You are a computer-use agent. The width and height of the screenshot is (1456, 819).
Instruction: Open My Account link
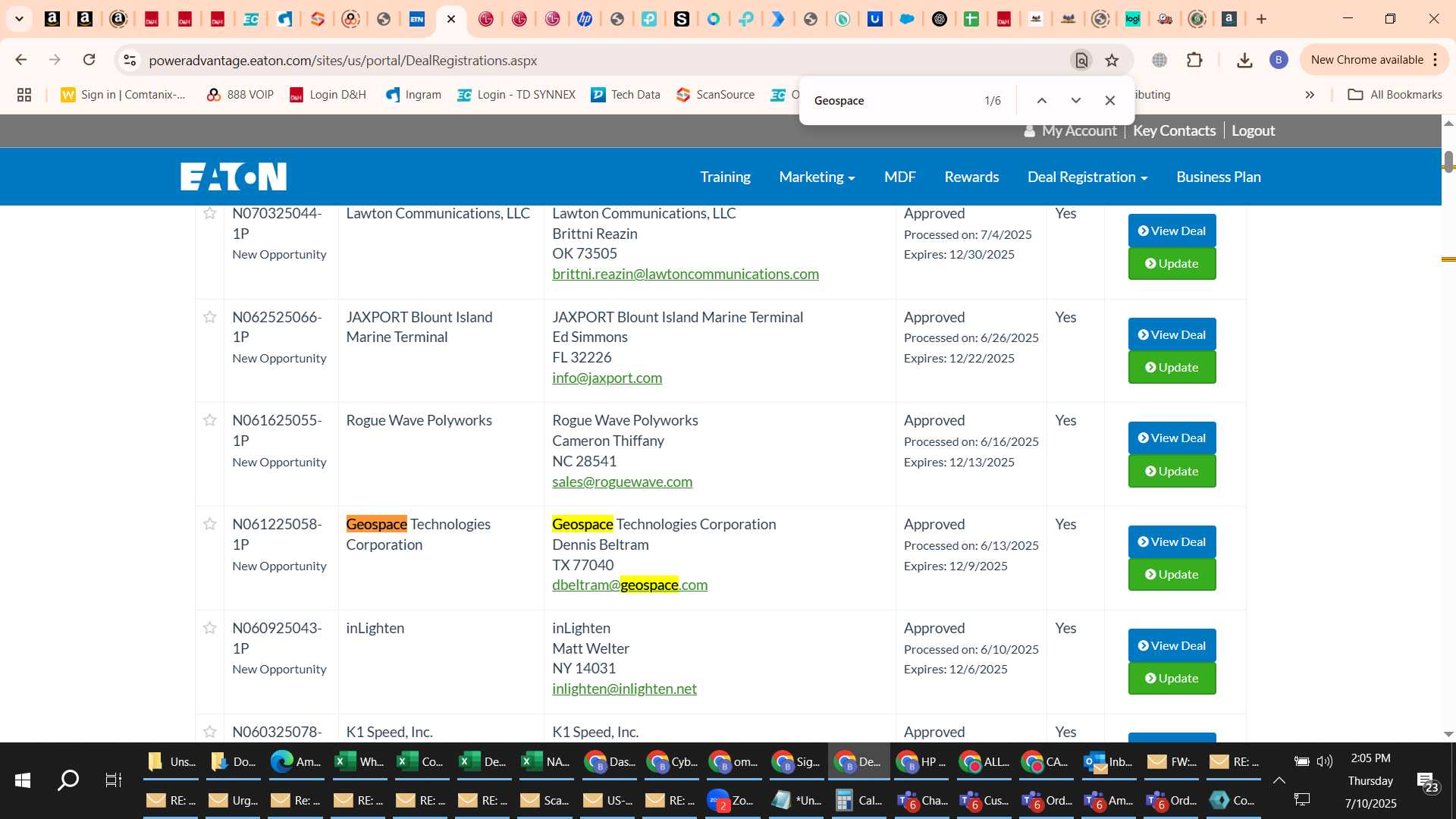(1070, 130)
